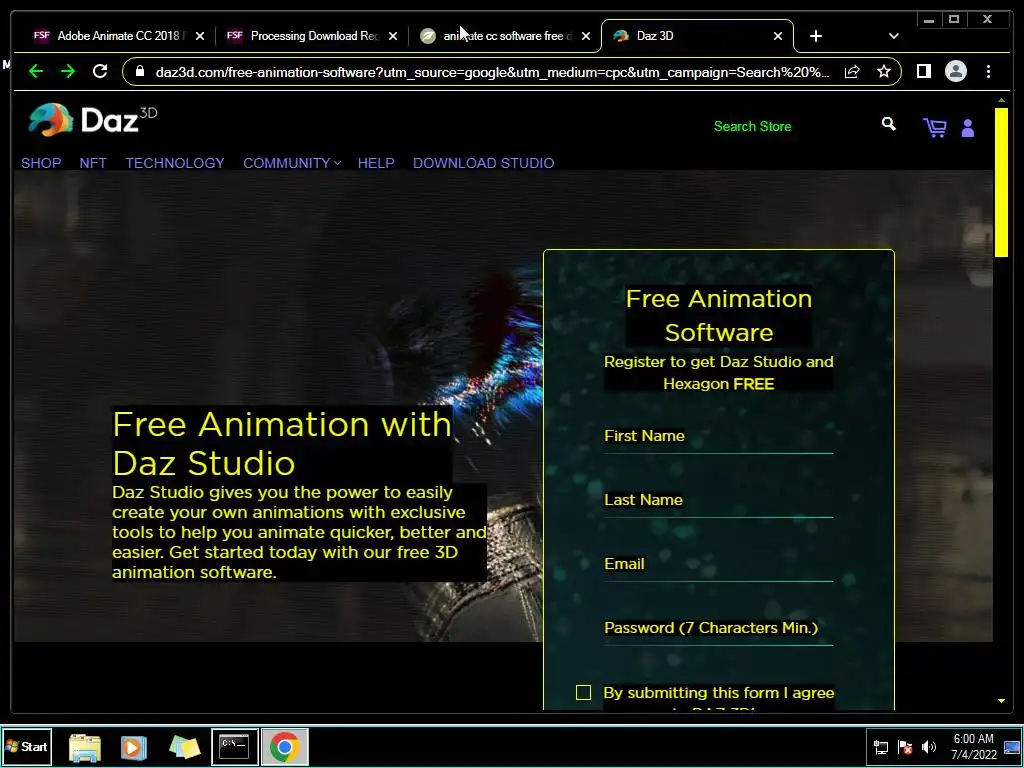Click the Chrome icon in the taskbar
Screen dimensions: 1024x768
tap(284, 746)
